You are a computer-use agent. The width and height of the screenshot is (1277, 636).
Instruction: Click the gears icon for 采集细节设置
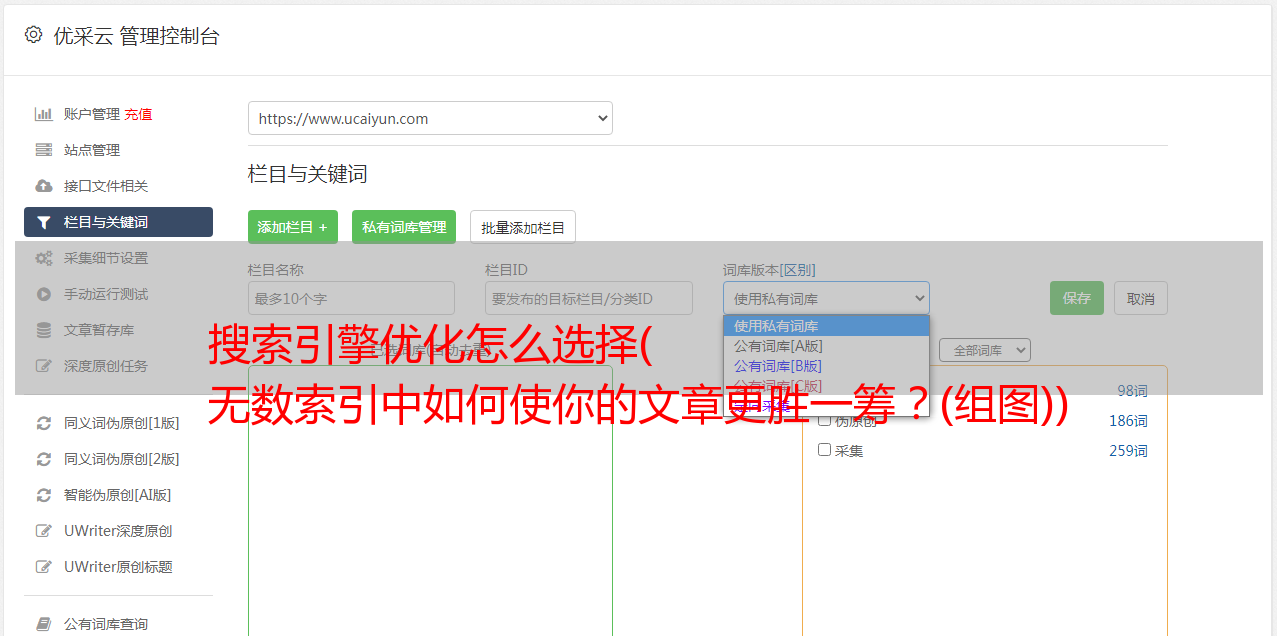click(x=43, y=258)
